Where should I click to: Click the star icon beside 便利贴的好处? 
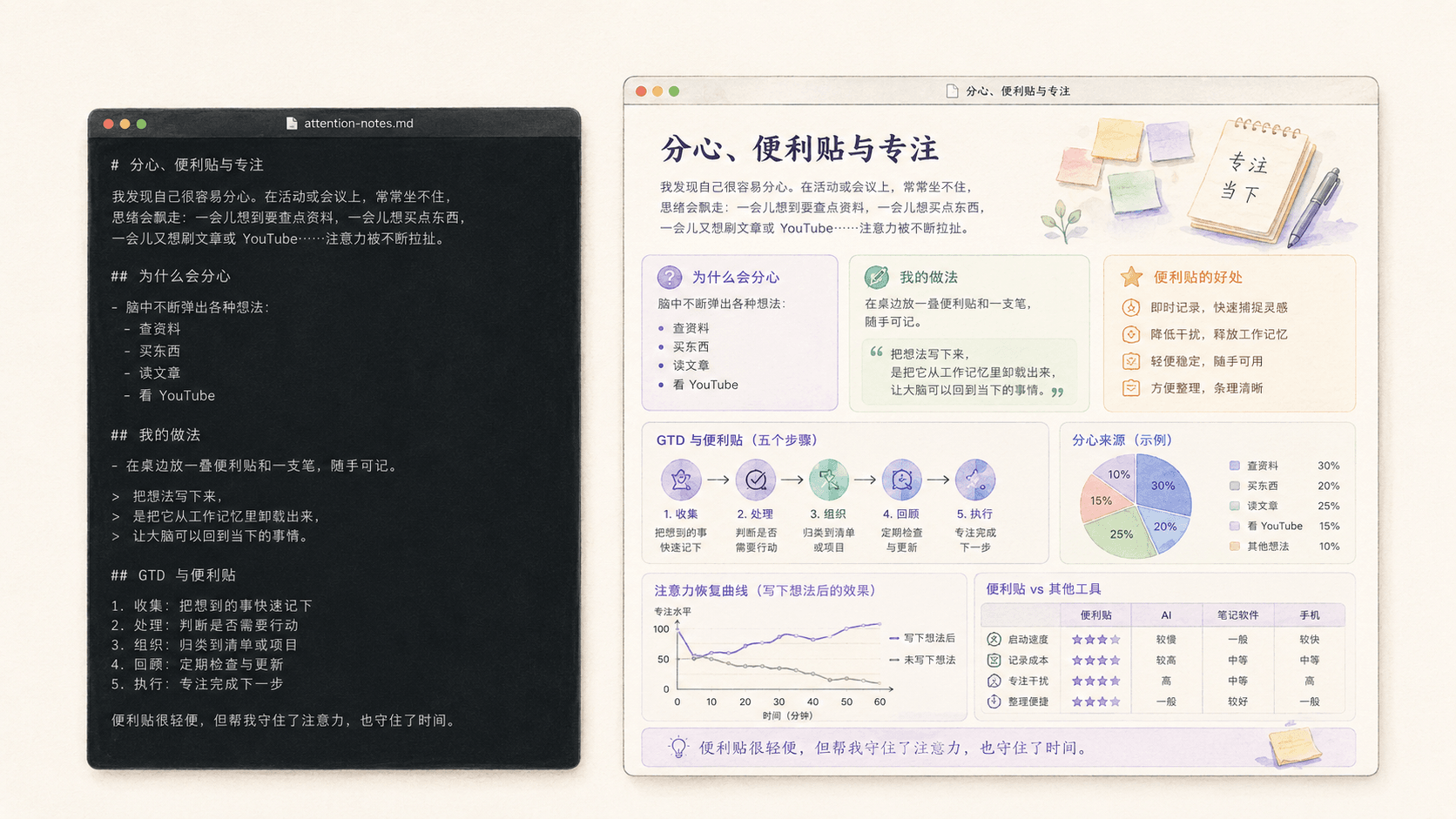pos(1131,277)
